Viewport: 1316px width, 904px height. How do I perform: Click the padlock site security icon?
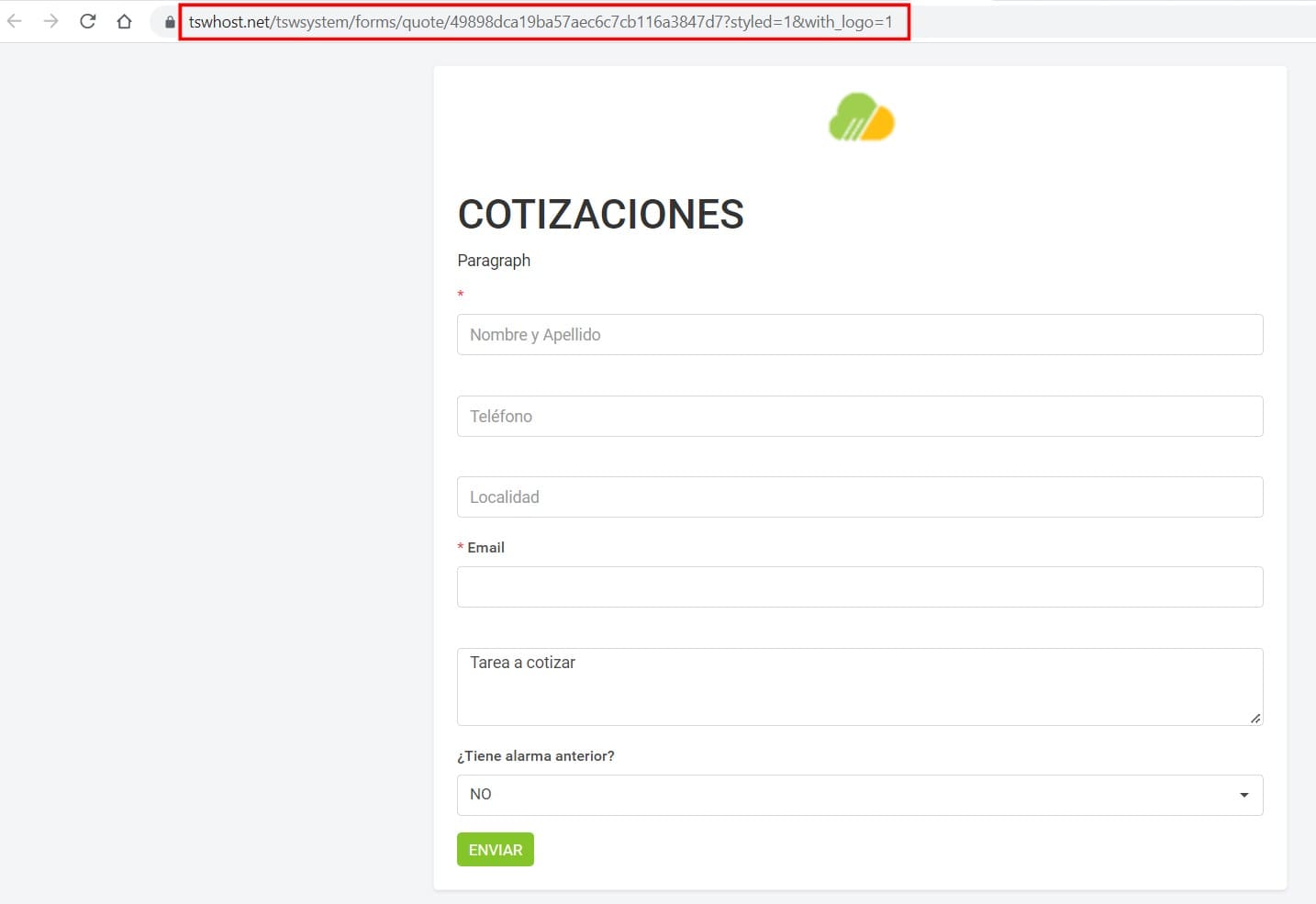(170, 22)
